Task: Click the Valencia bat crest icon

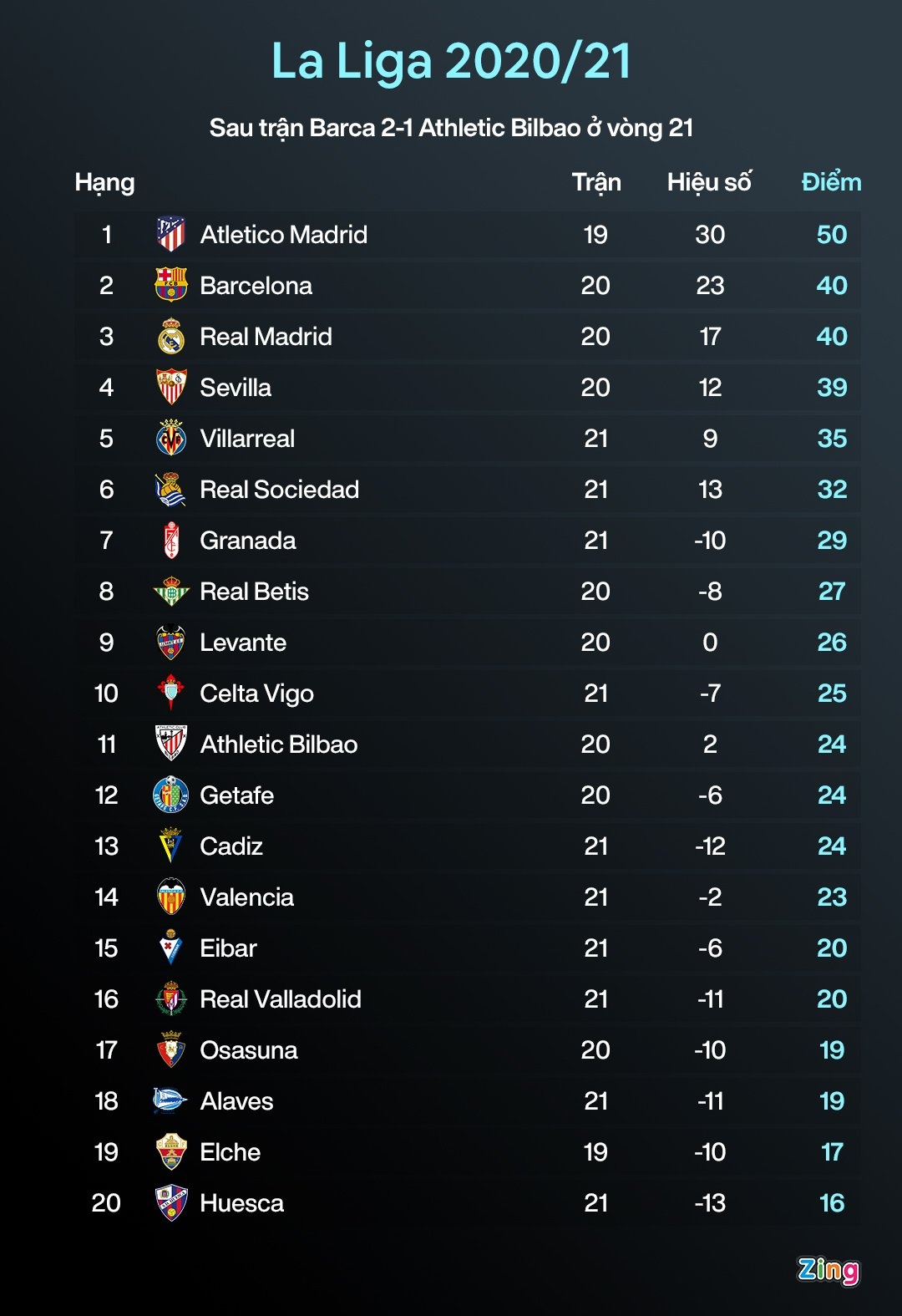Action: [x=171, y=897]
